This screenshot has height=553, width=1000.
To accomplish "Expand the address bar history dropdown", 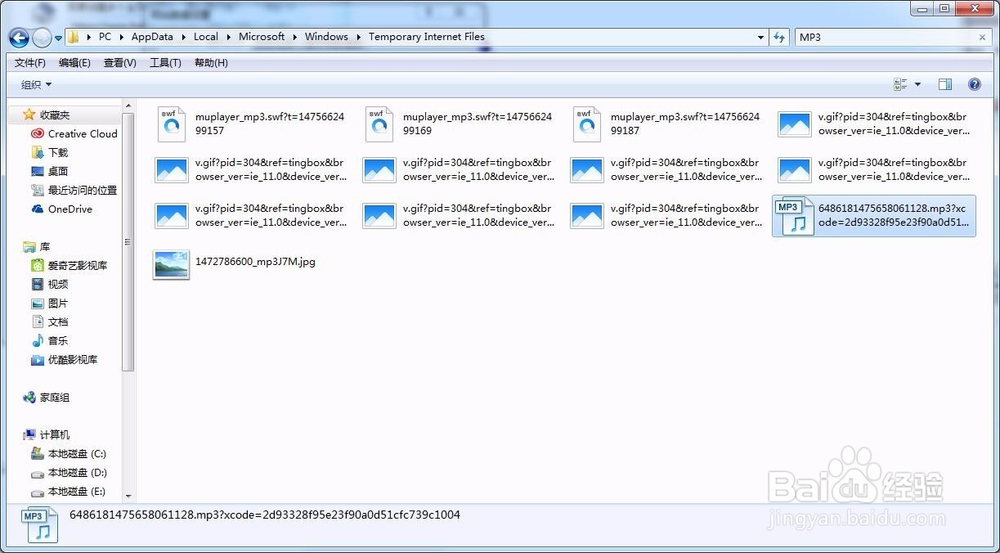I will coord(760,38).
